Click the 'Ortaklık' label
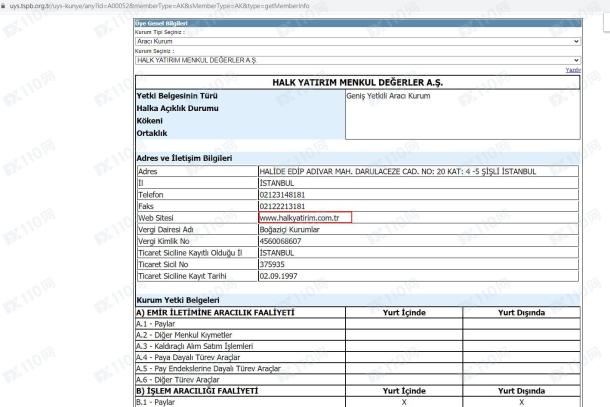Viewport: 610px width, 407px height. (x=152, y=133)
